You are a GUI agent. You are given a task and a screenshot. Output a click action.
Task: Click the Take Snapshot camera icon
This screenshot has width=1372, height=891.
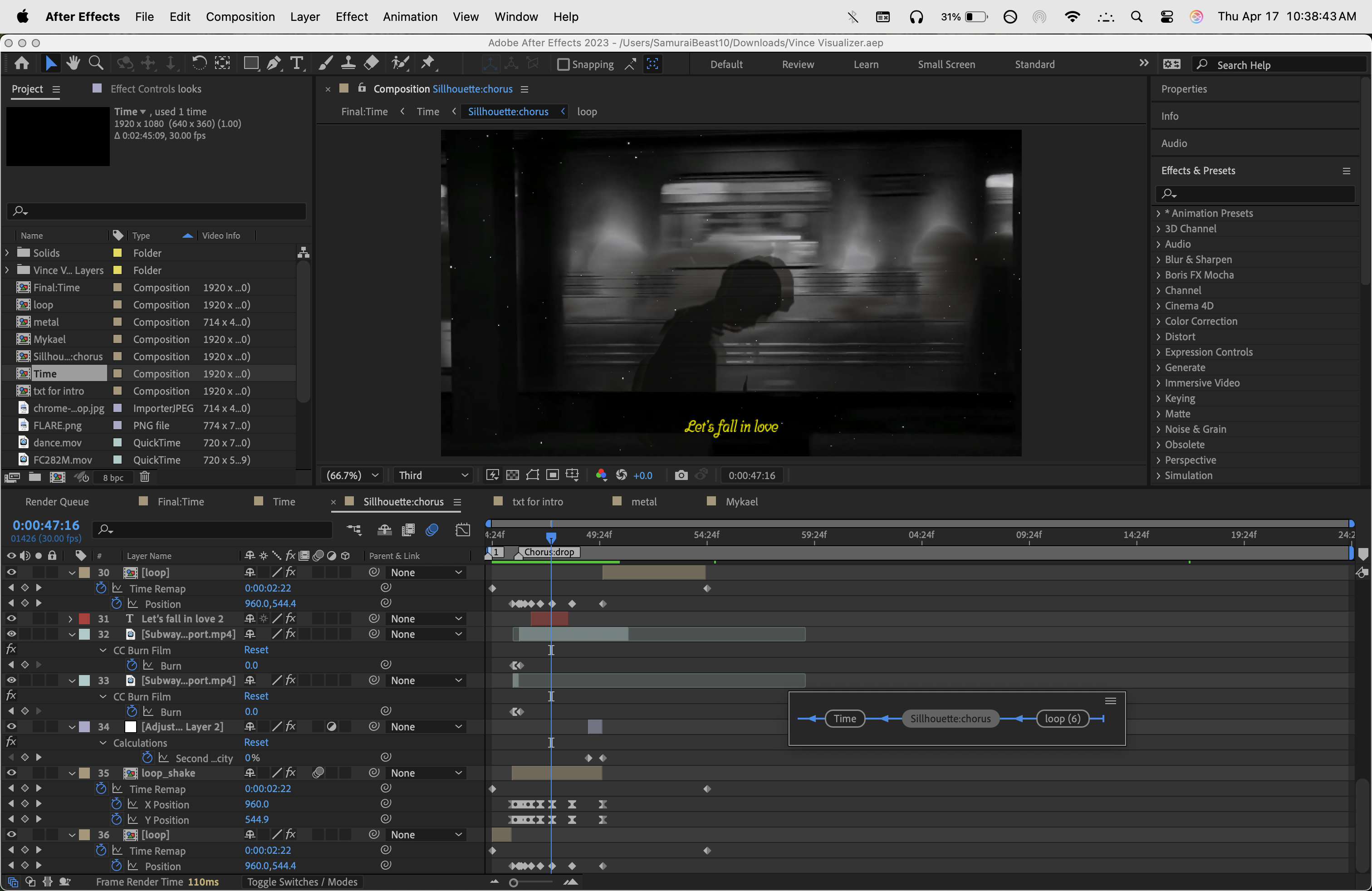[681, 475]
